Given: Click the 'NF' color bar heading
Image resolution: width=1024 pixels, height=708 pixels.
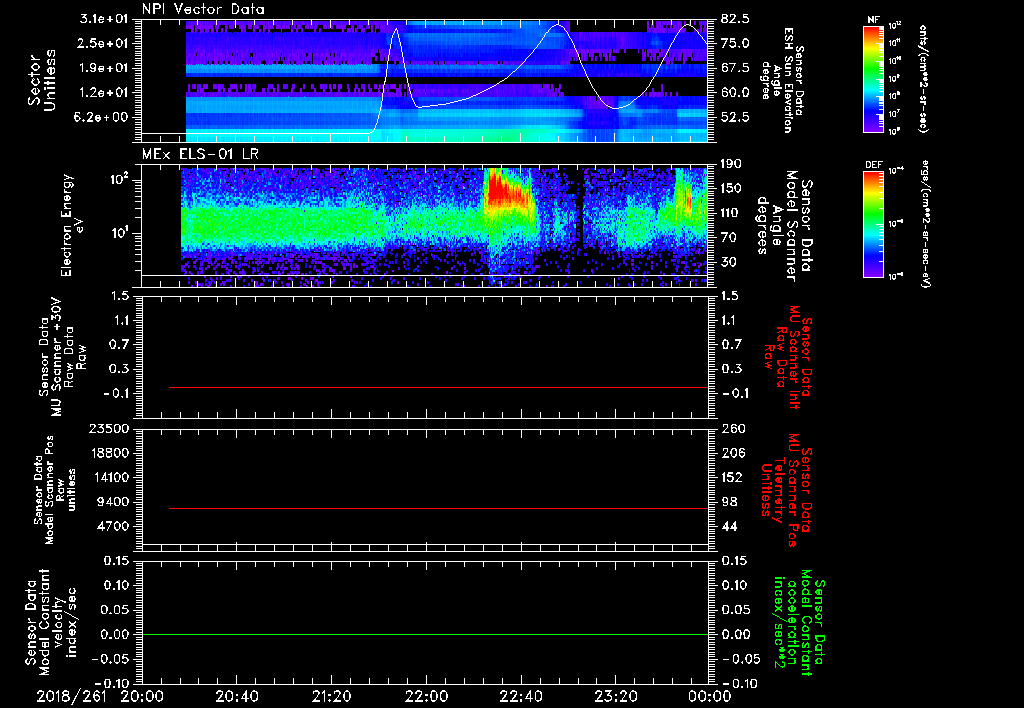Looking at the screenshot, I should click(x=873, y=20).
